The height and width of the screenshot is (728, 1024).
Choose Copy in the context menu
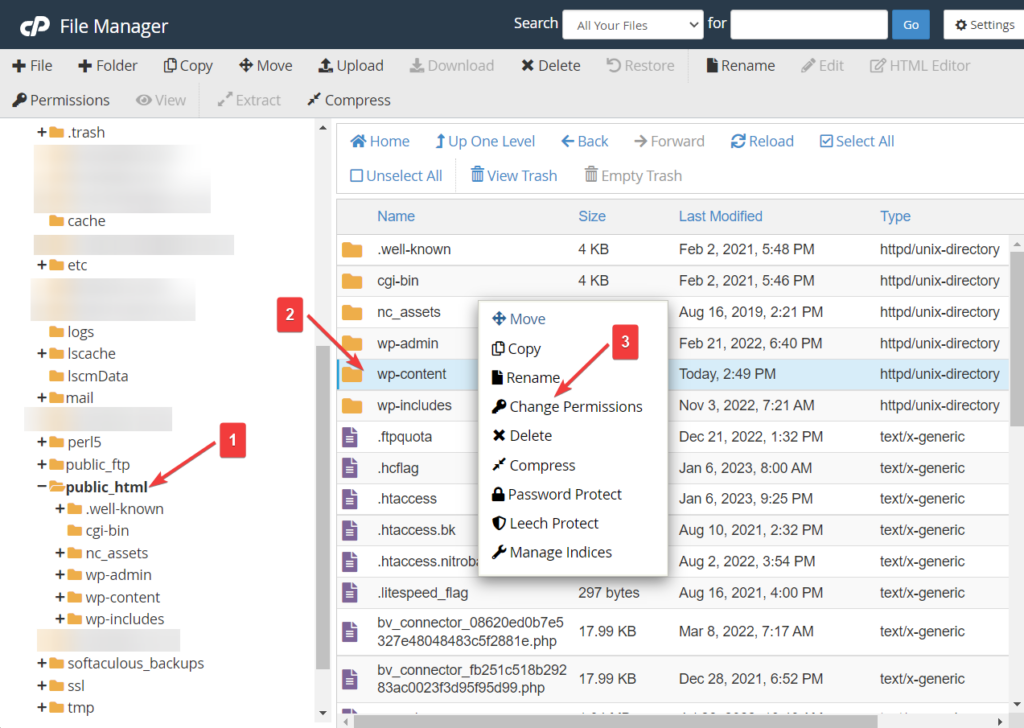(x=517, y=349)
